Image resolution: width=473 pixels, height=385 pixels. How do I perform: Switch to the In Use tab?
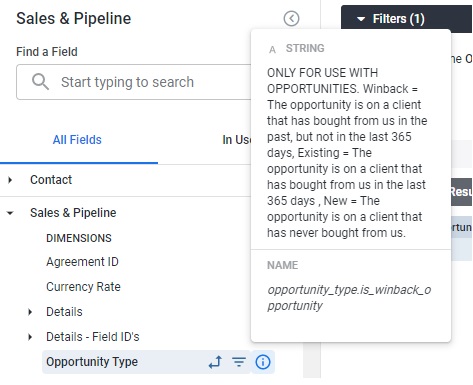point(236,140)
